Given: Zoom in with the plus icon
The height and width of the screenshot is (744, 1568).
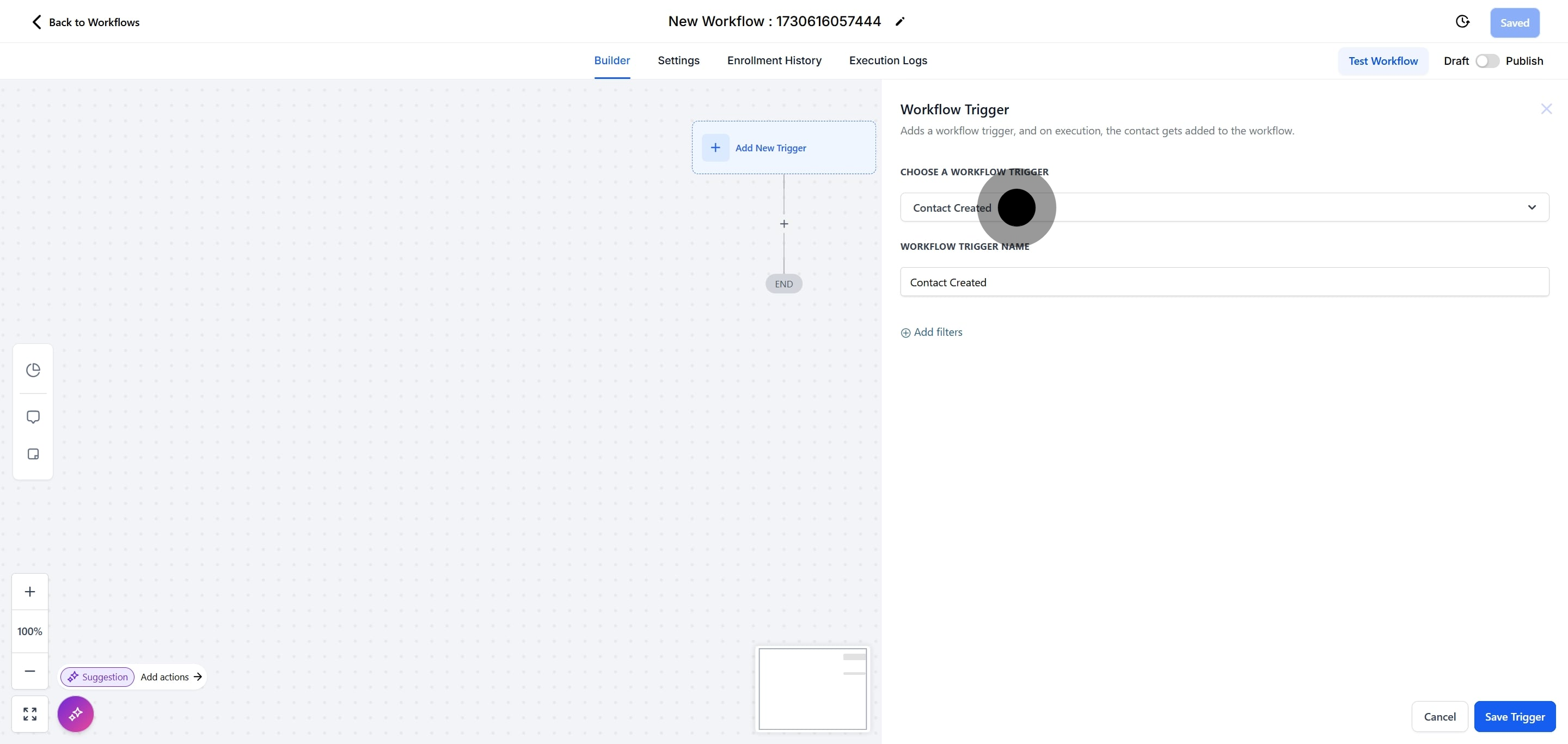Looking at the screenshot, I should pos(30,592).
